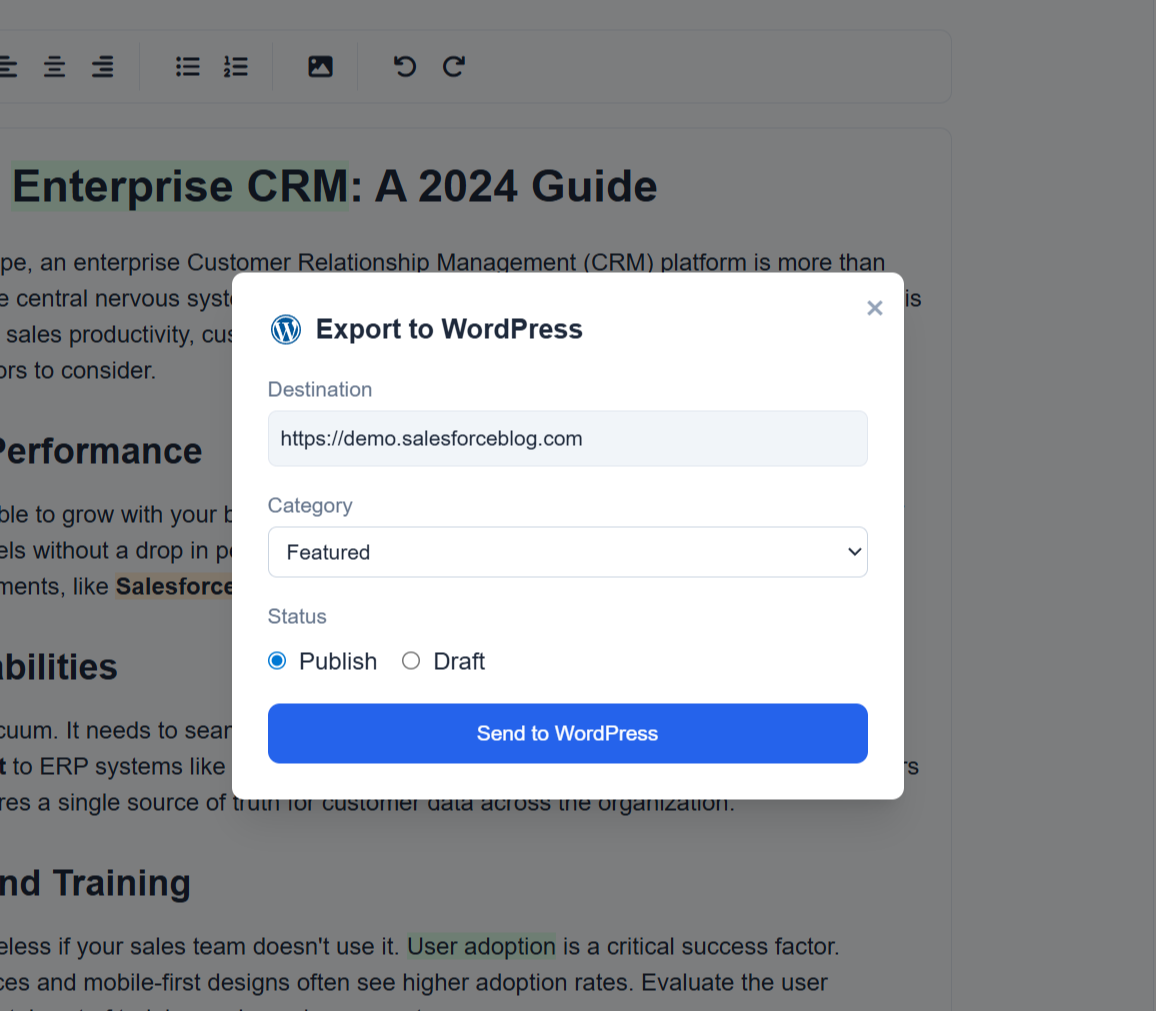The width and height of the screenshot is (1156, 1011).
Task: Click the align left toolbar icon
Action: coord(7,66)
